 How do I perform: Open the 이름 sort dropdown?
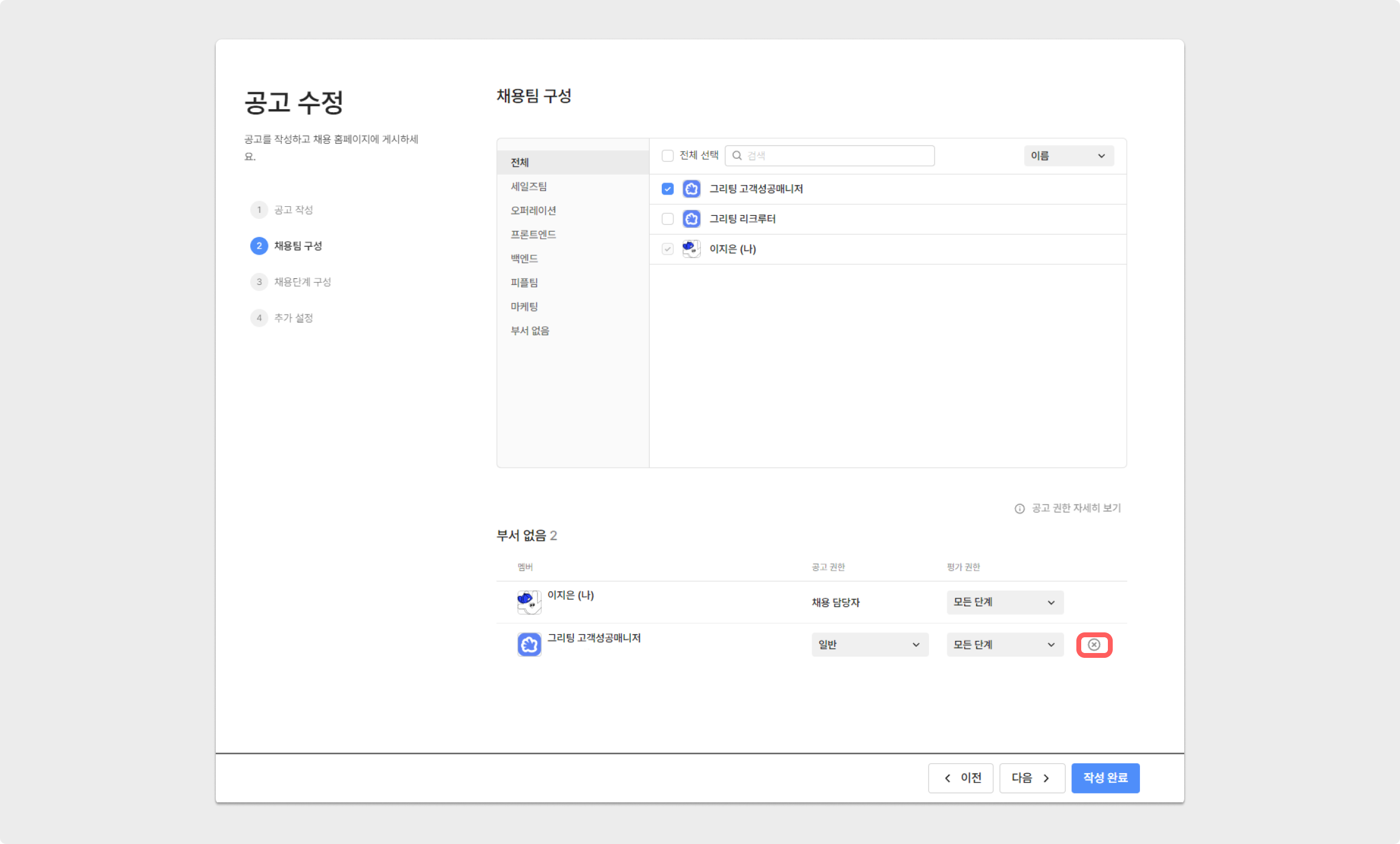(1068, 156)
